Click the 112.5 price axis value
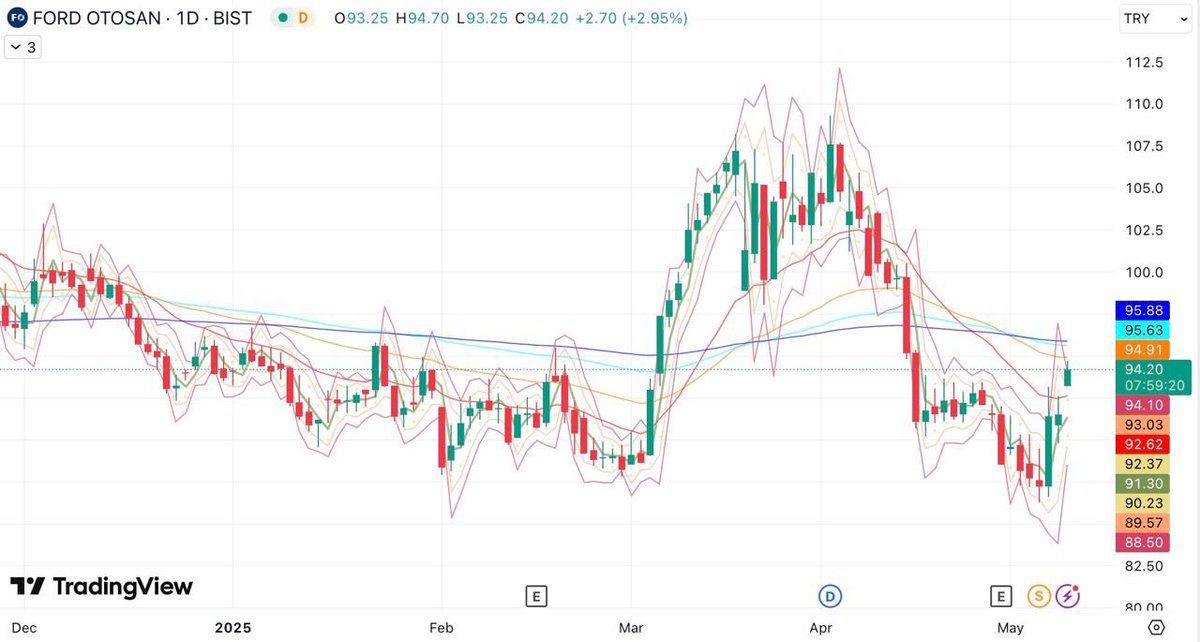 coord(1144,62)
